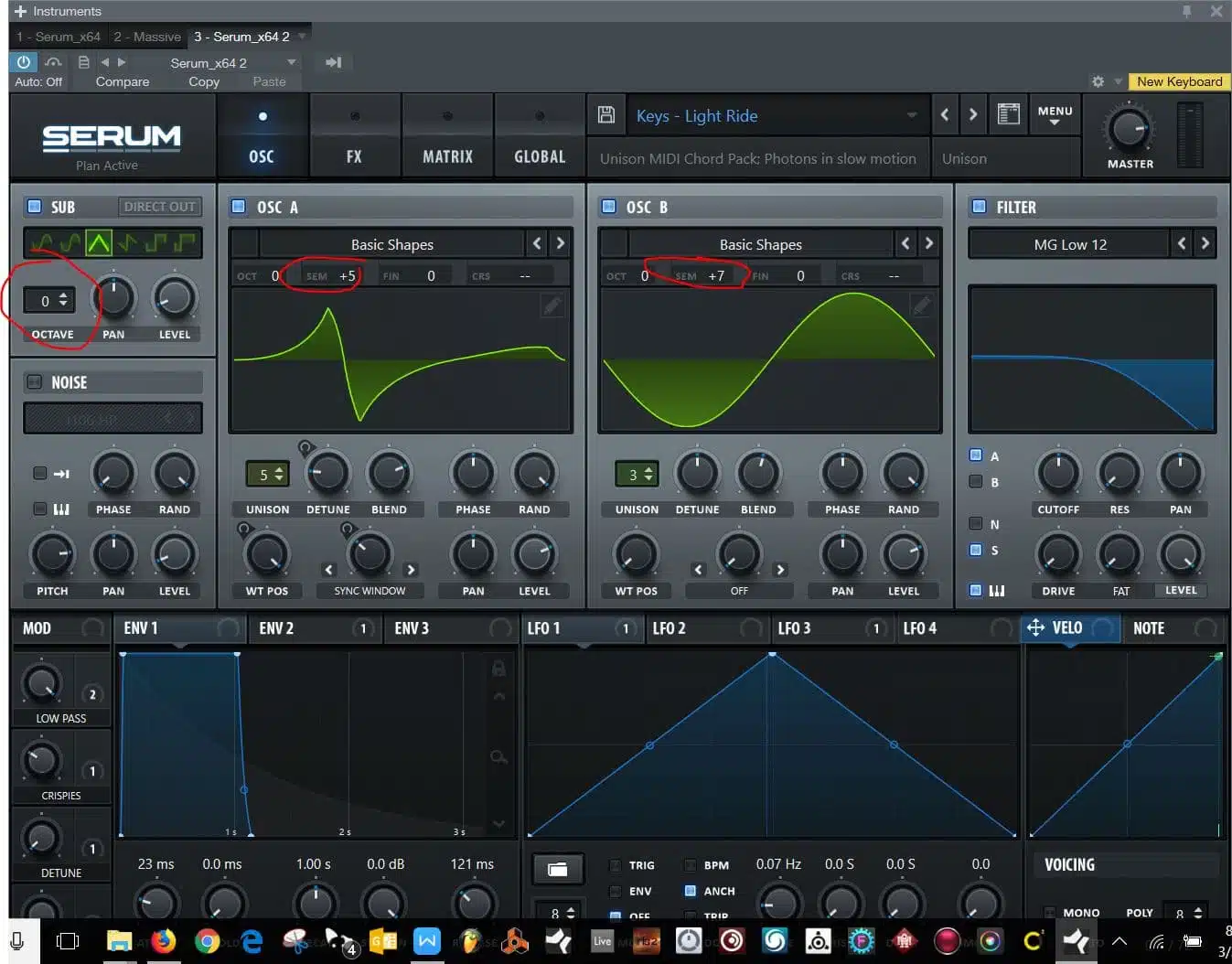Switch to the GLOBAL tab
Viewport: 1232px width, 964px height.
pos(540,135)
